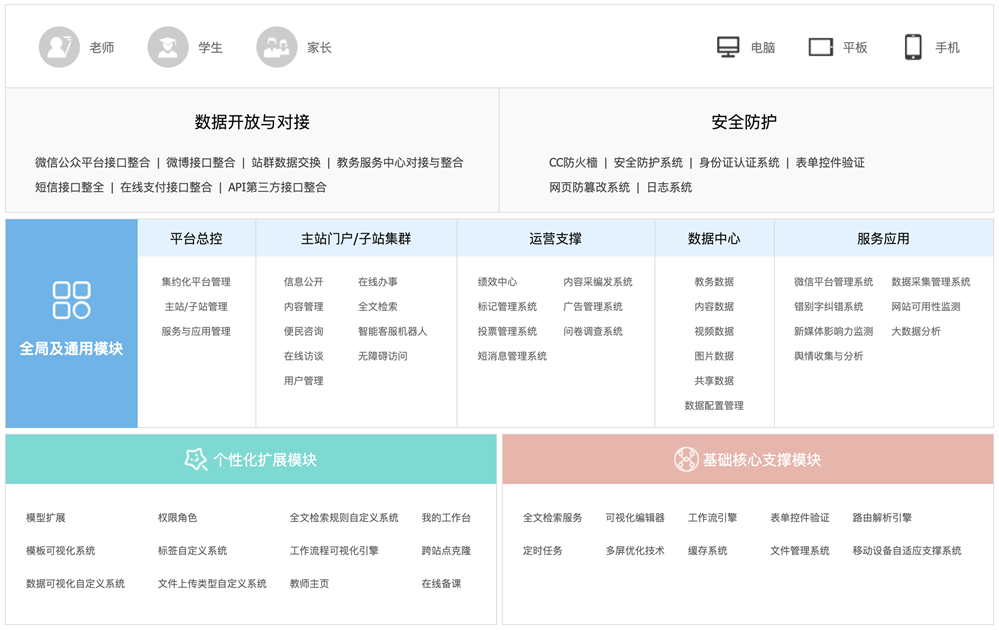Viewport: 999px width, 630px height.
Task: Click the four-squares icon above 全局及通用模块
Action: [x=71, y=300]
